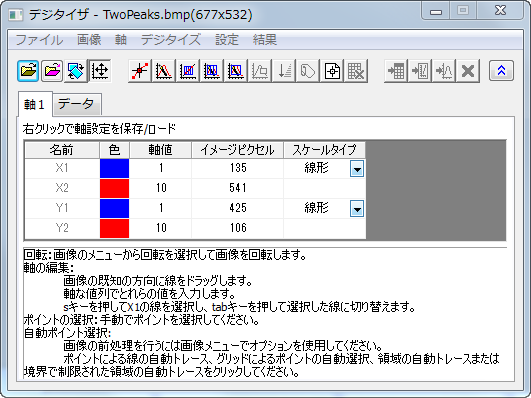The image size is (531, 398).
Task: Click the New Line page-with-target icon
Action: point(332,71)
